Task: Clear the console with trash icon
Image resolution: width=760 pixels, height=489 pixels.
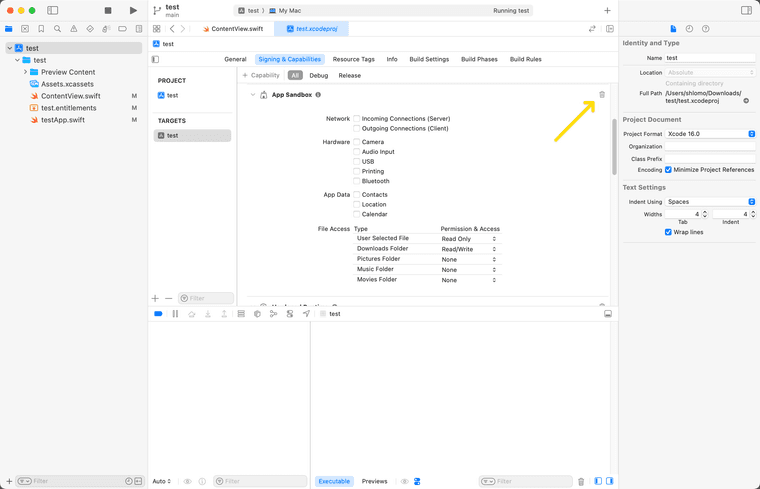Action: pos(581,481)
